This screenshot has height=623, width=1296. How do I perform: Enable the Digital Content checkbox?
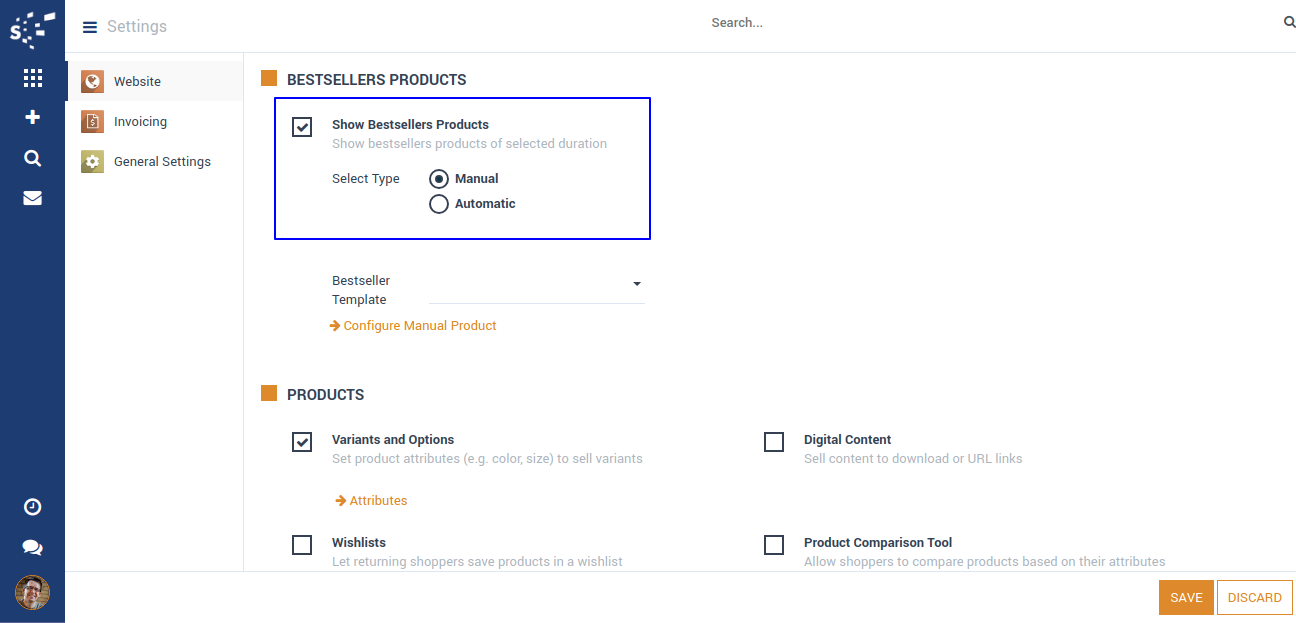(x=774, y=442)
